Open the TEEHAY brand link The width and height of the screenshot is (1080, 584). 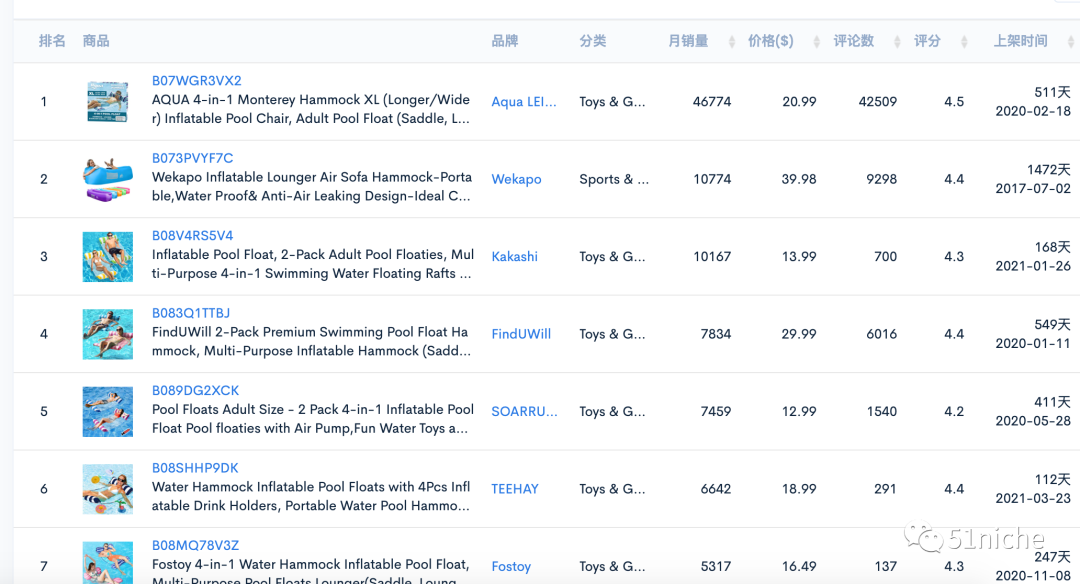click(515, 489)
